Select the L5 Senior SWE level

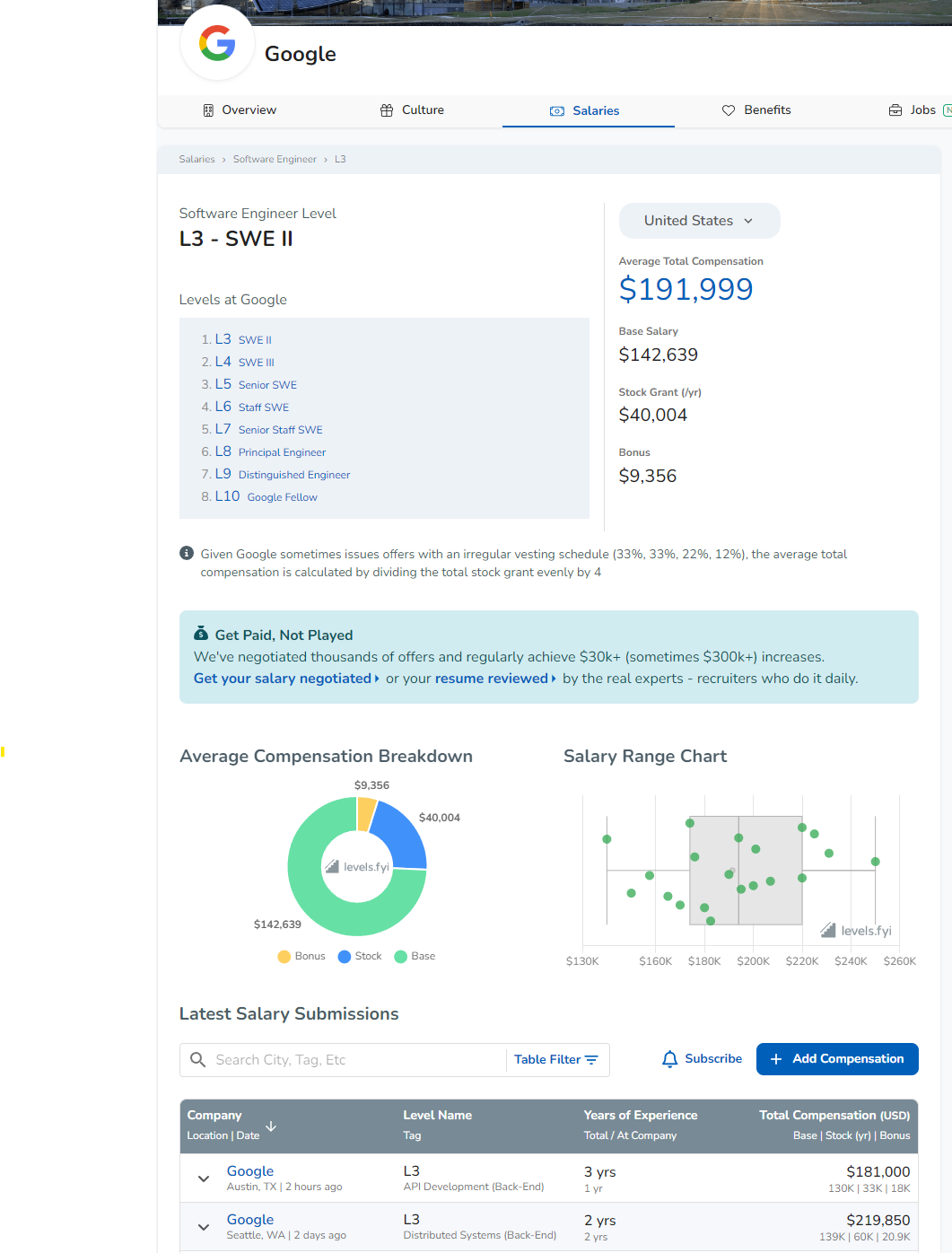256,384
